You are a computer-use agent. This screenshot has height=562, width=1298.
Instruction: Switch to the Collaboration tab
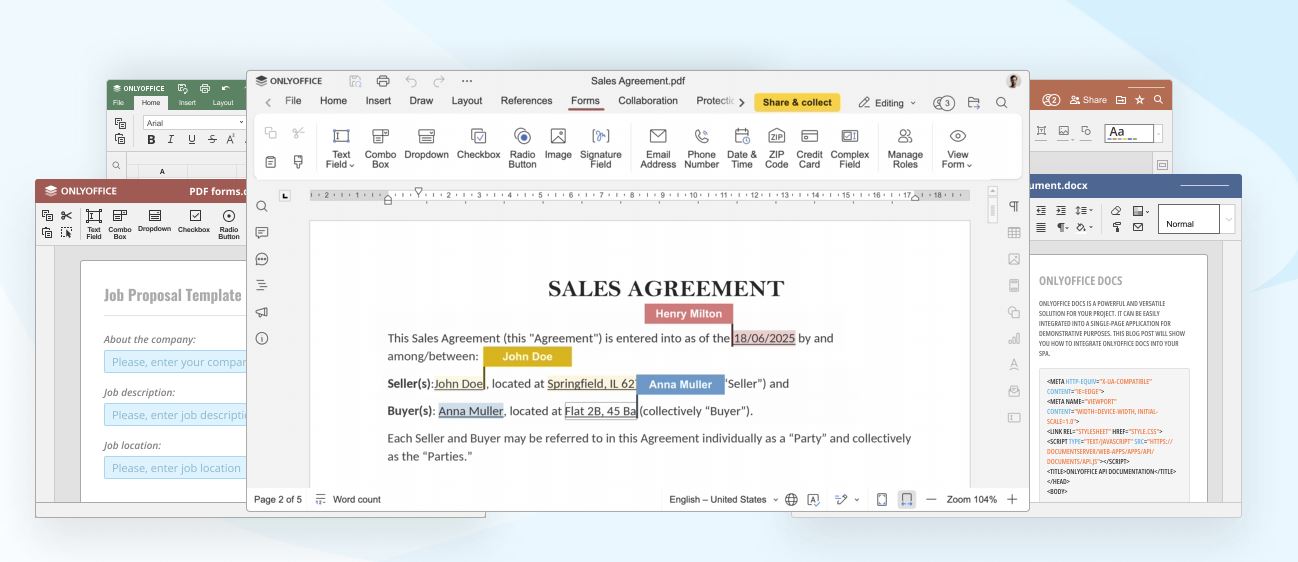(x=648, y=101)
